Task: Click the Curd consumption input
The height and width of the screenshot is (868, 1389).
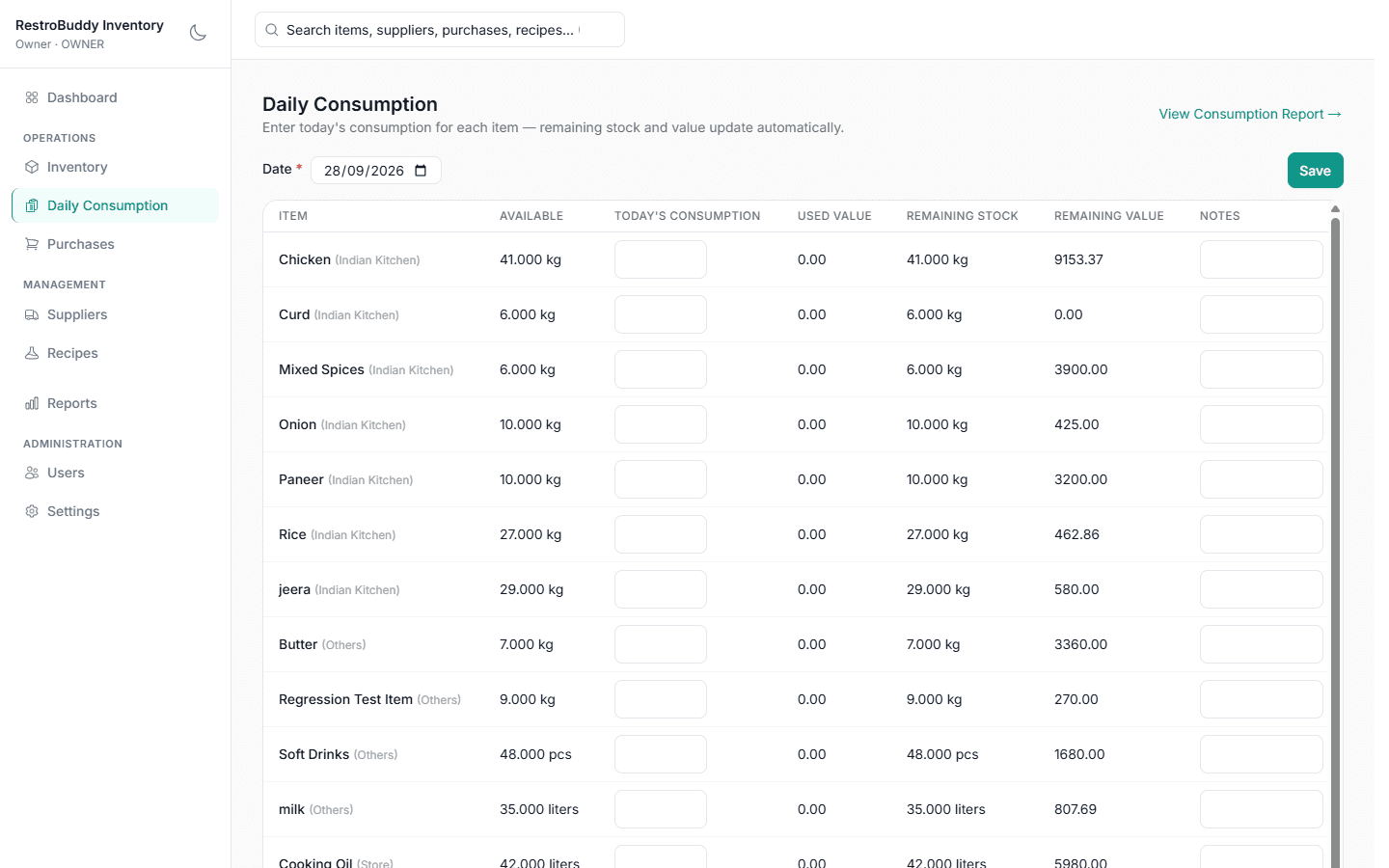Action: click(661, 314)
